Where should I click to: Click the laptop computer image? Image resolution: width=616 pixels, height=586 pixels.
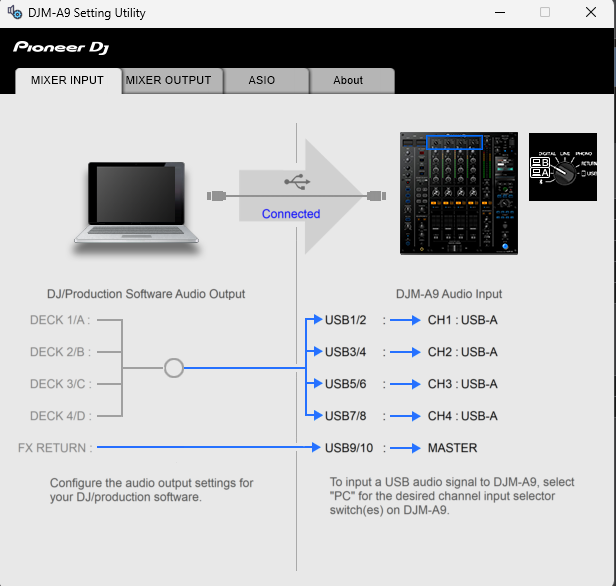click(136, 203)
